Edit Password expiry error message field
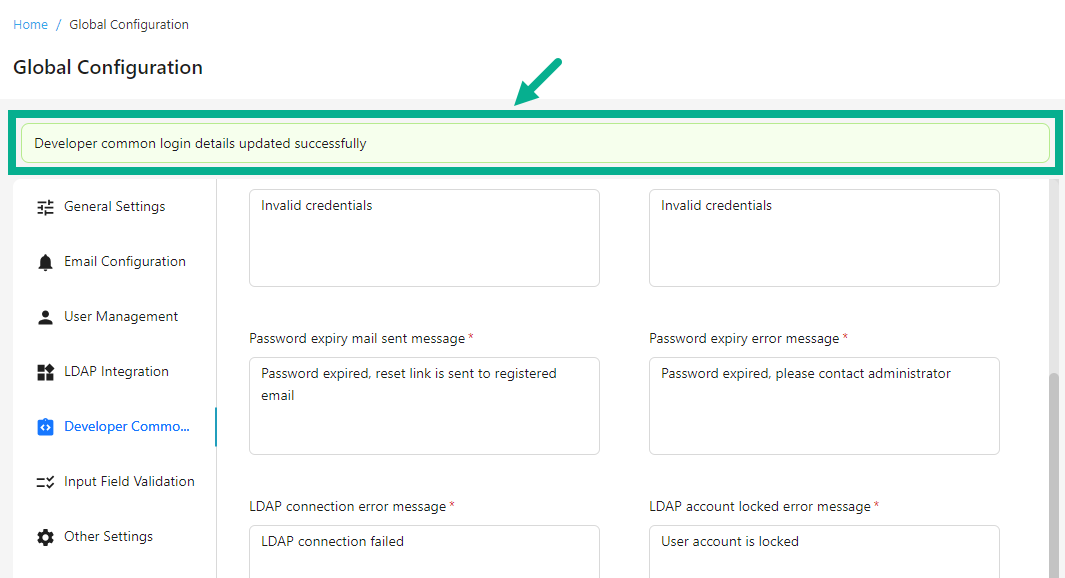The height and width of the screenshot is (578, 1065). pos(824,405)
